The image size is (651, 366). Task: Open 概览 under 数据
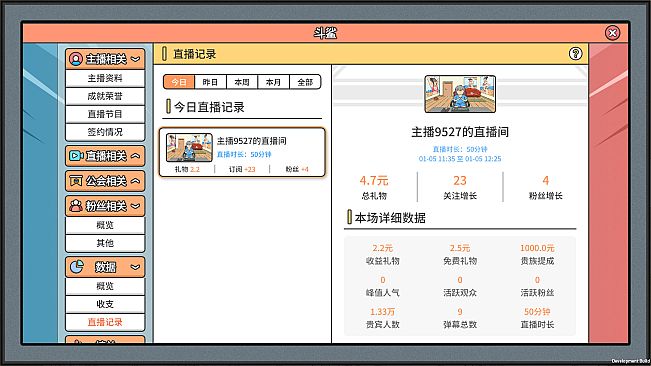pos(105,286)
